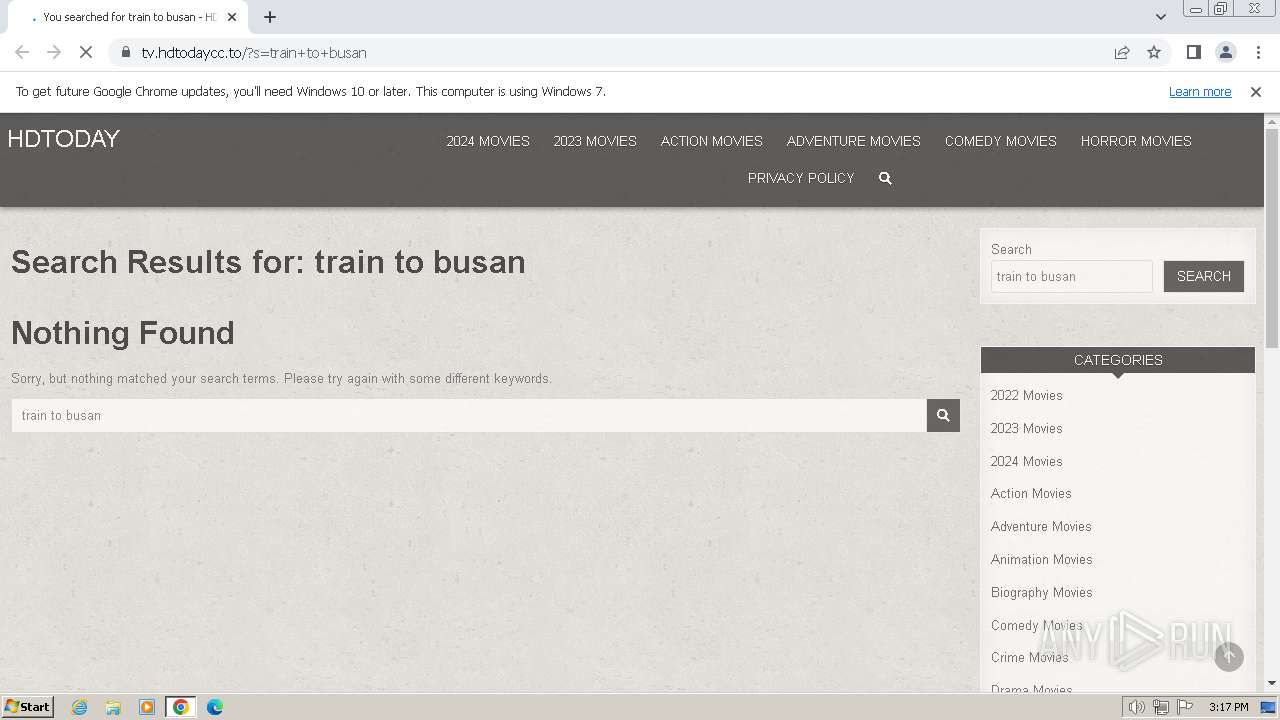Open the Adventure Movies category link
Screen dimensions: 1280x720
1041,526
